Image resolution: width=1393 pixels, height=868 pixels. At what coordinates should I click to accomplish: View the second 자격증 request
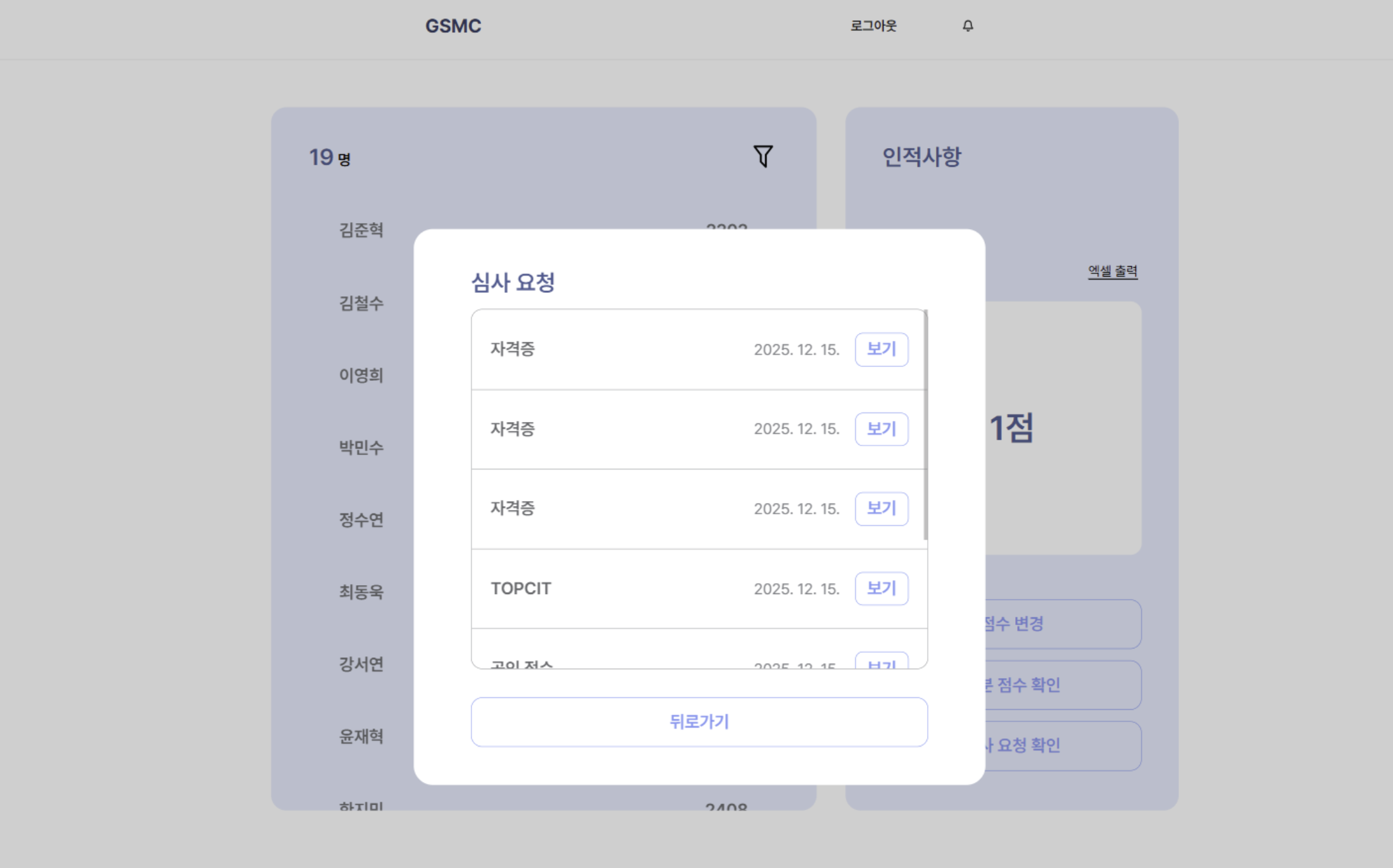881,429
